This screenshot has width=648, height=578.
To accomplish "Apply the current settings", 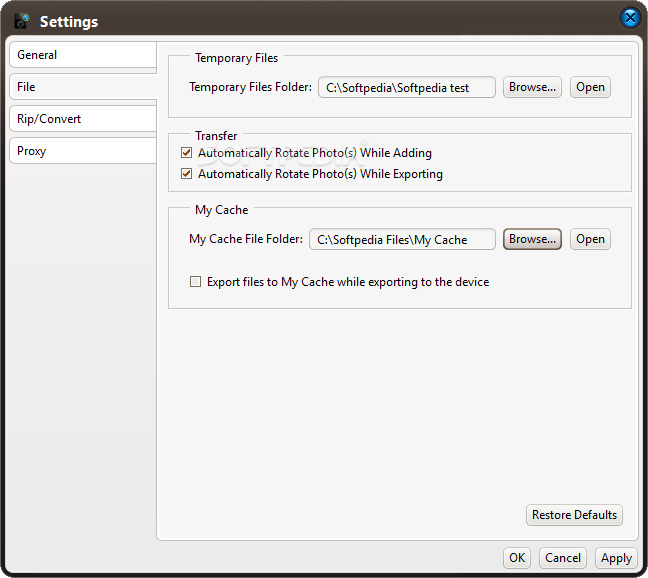I will coord(616,558).
